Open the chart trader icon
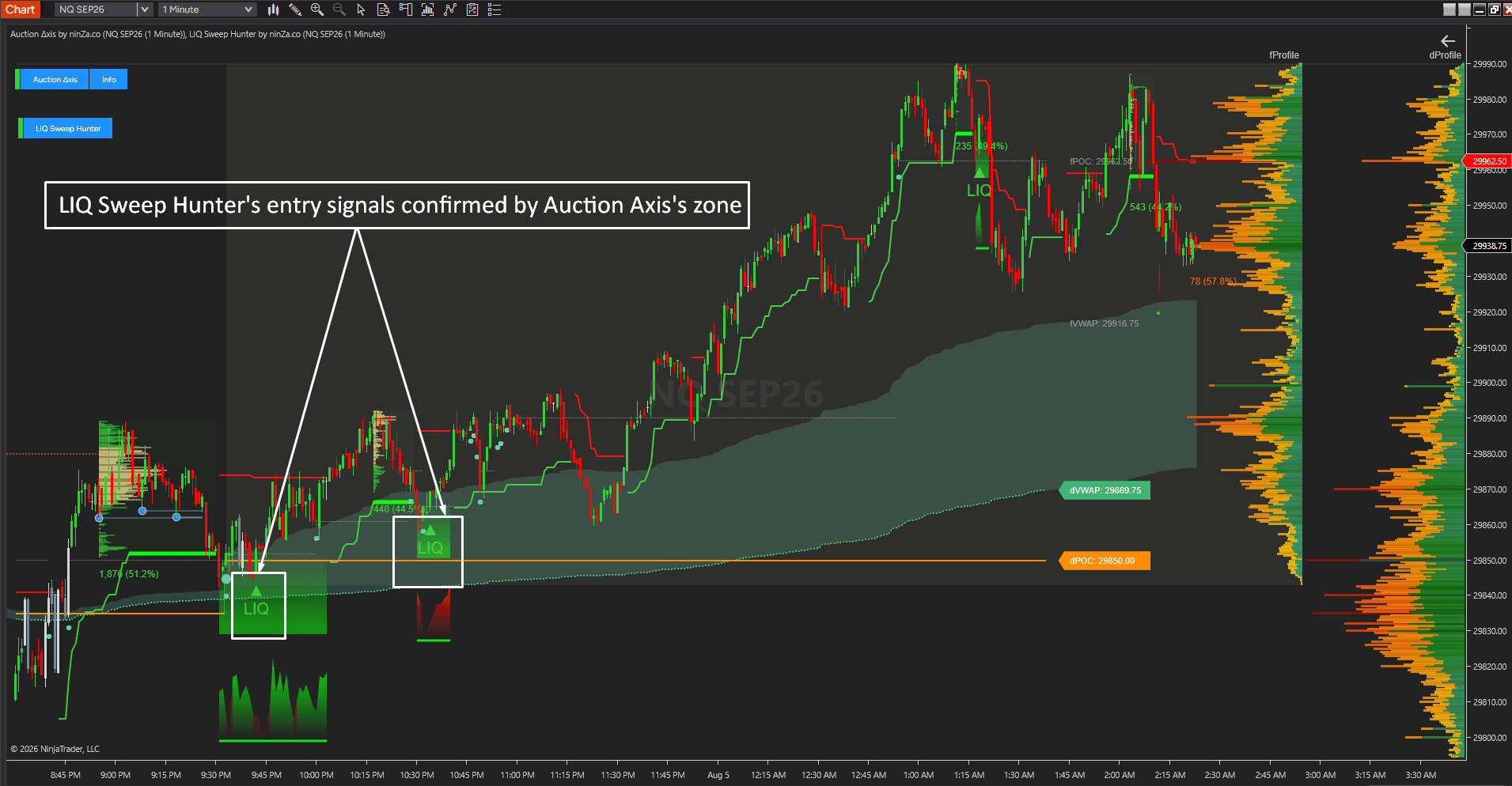This screenshot has height=786, width=1512. (x=406, y=9)
